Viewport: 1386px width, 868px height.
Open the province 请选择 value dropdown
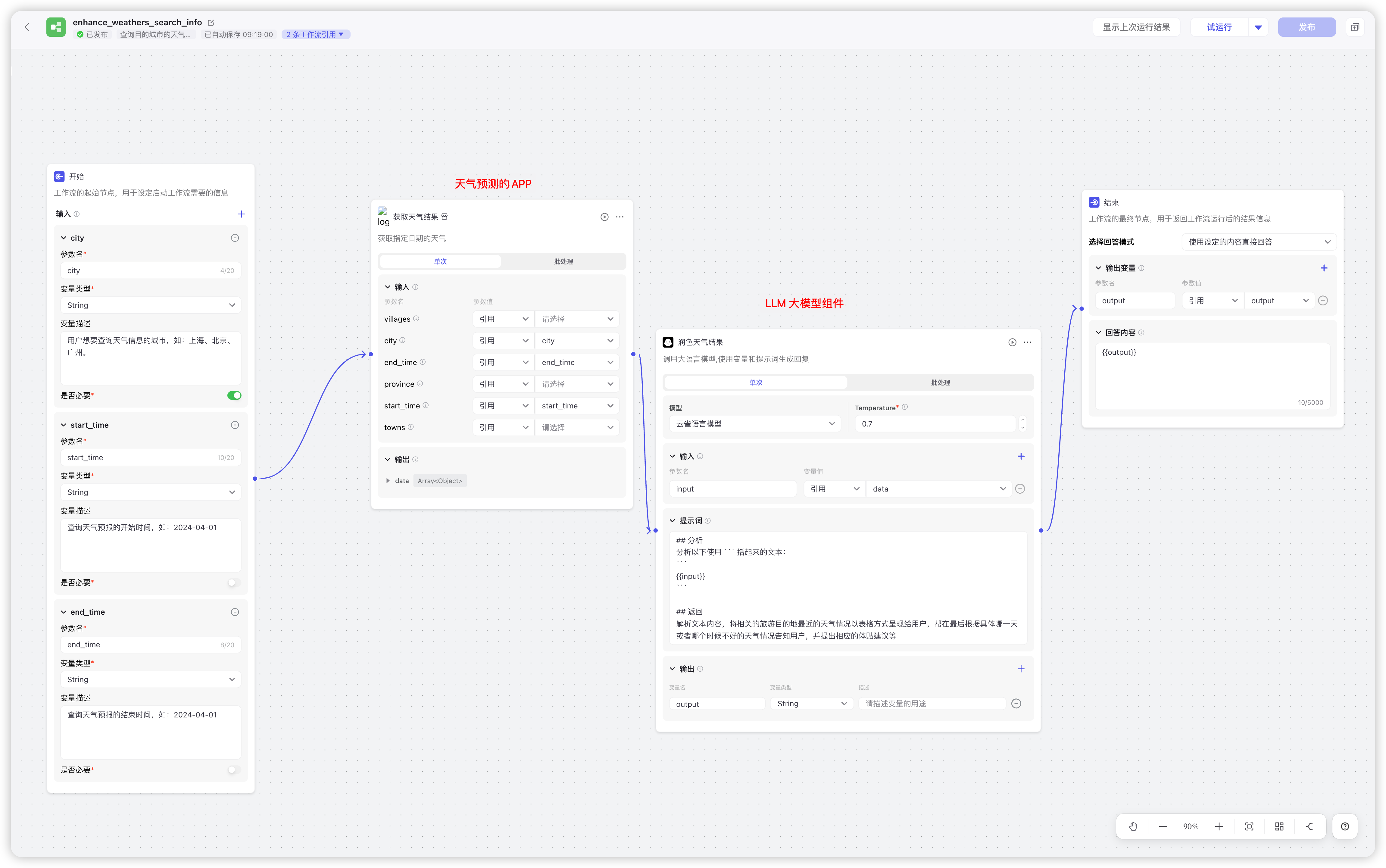pos(577,384)
